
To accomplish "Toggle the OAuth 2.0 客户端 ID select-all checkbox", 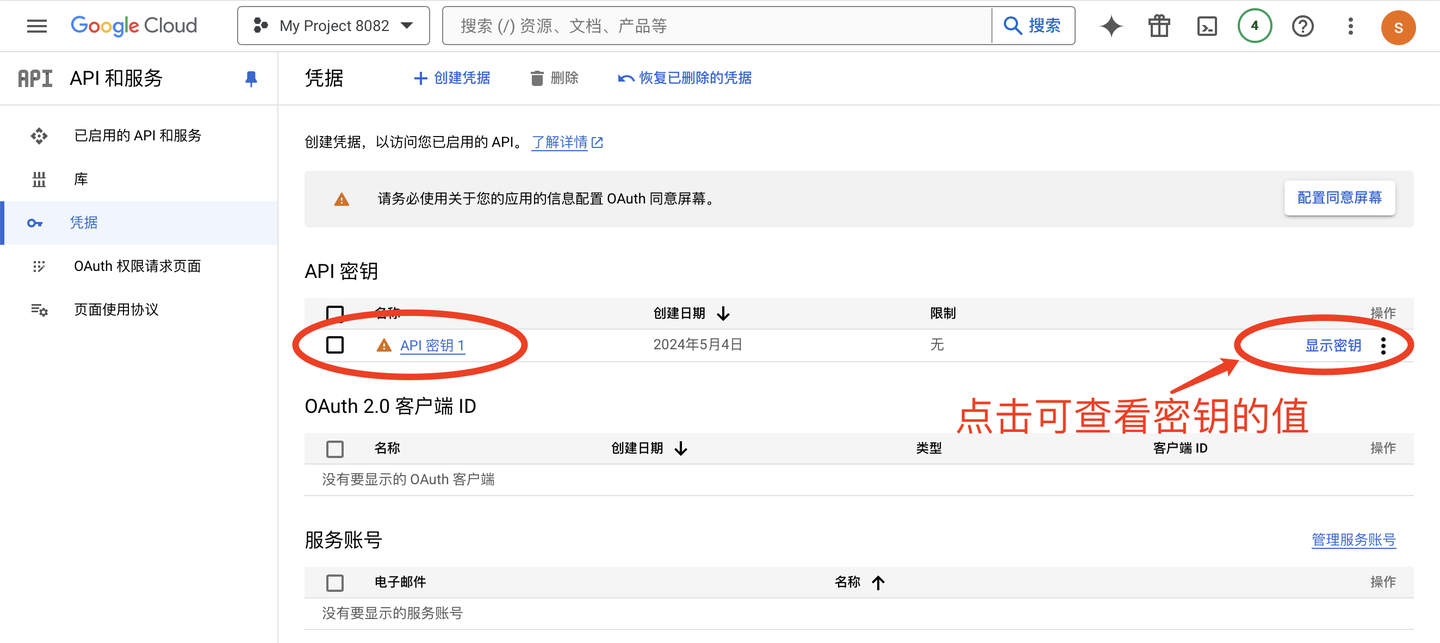I will 335,449.
